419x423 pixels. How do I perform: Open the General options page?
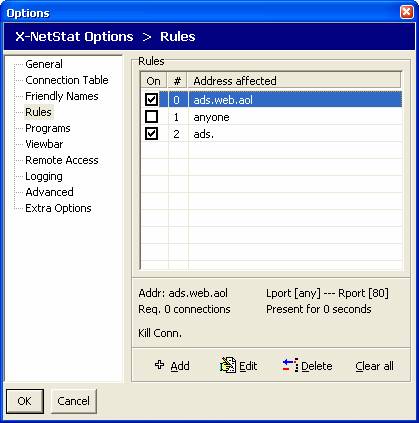44,64
